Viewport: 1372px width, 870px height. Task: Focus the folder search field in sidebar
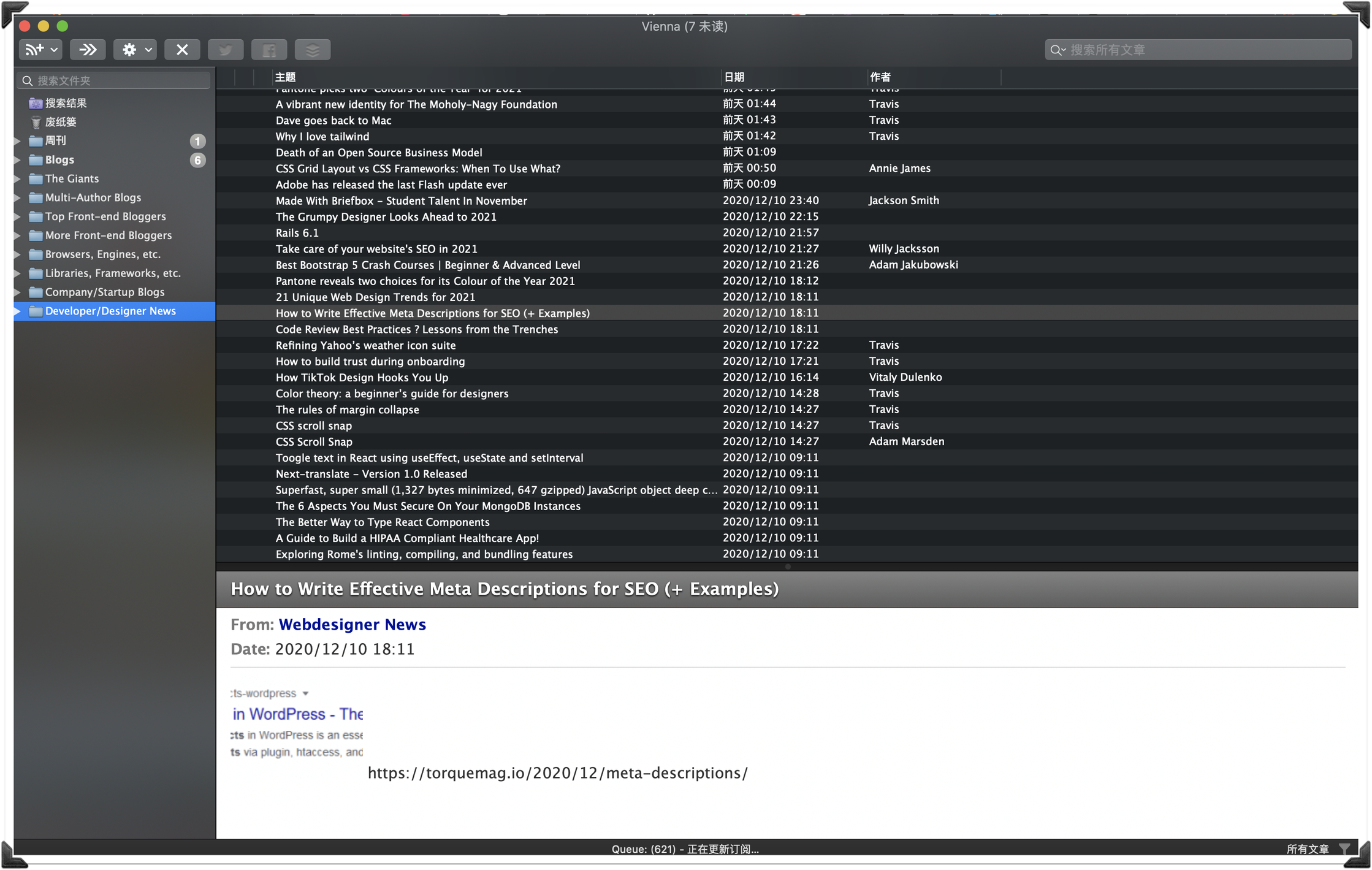pos(114,80)
